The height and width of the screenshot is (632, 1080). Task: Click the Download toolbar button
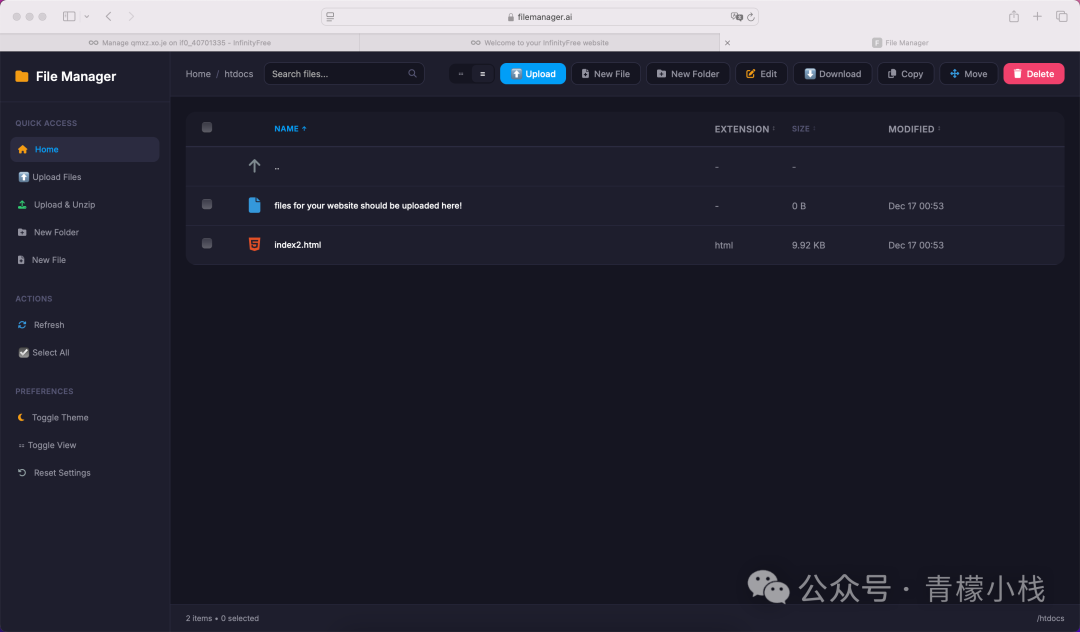coord(832,74)
